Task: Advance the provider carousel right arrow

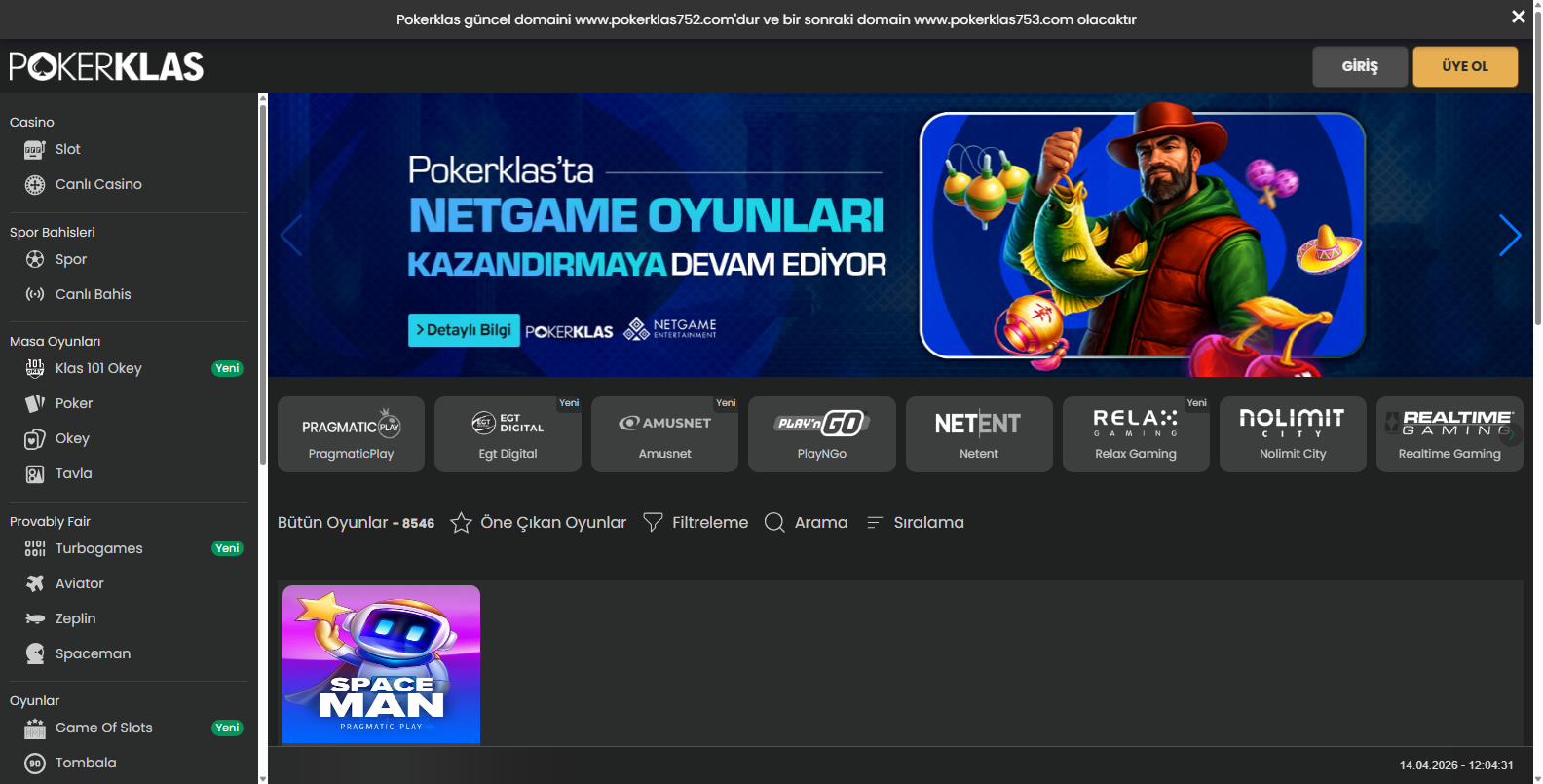Action: click(x=1512, y=434)
